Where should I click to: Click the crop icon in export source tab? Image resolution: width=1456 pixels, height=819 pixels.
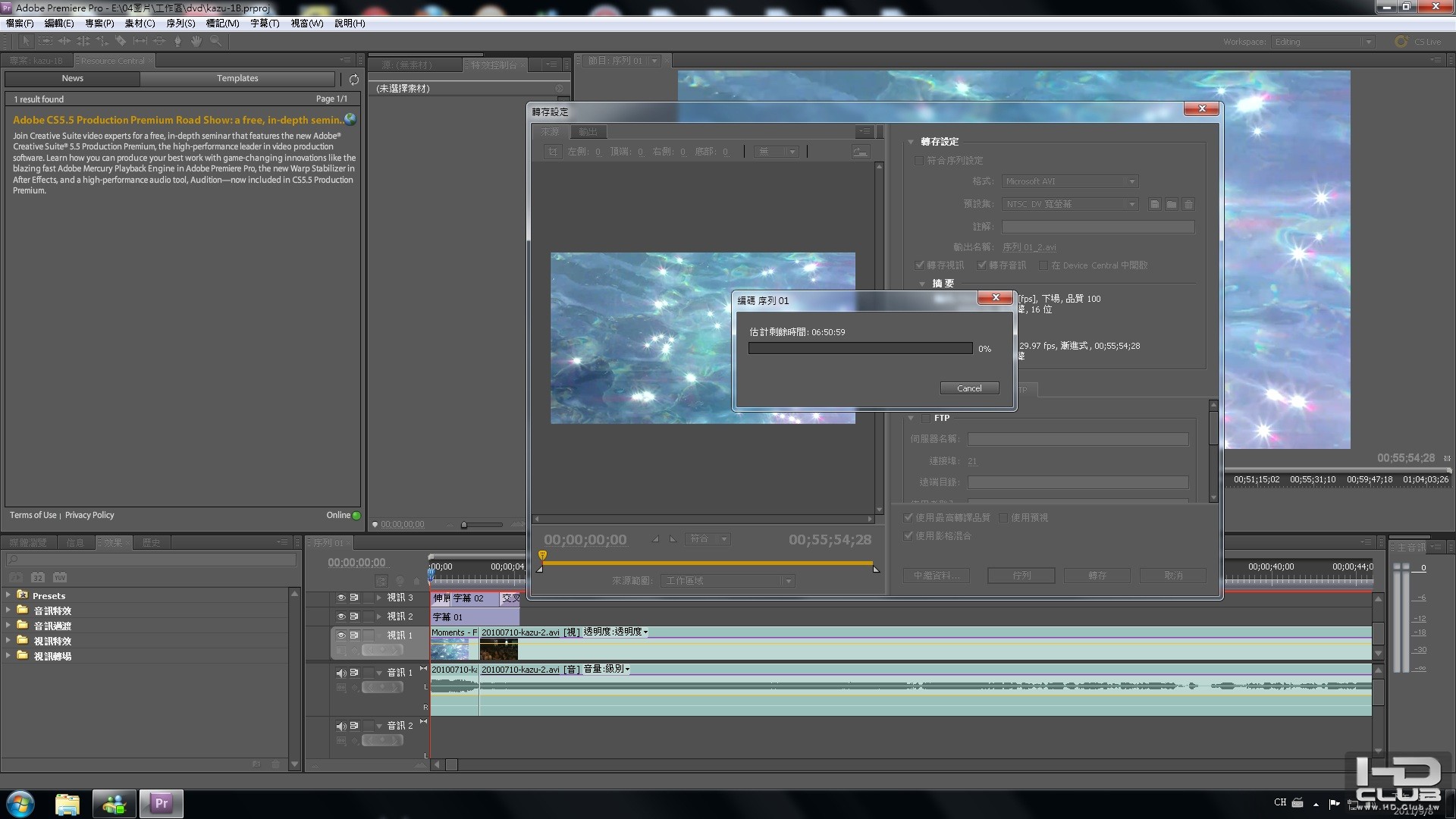click(x=553, y=152)
